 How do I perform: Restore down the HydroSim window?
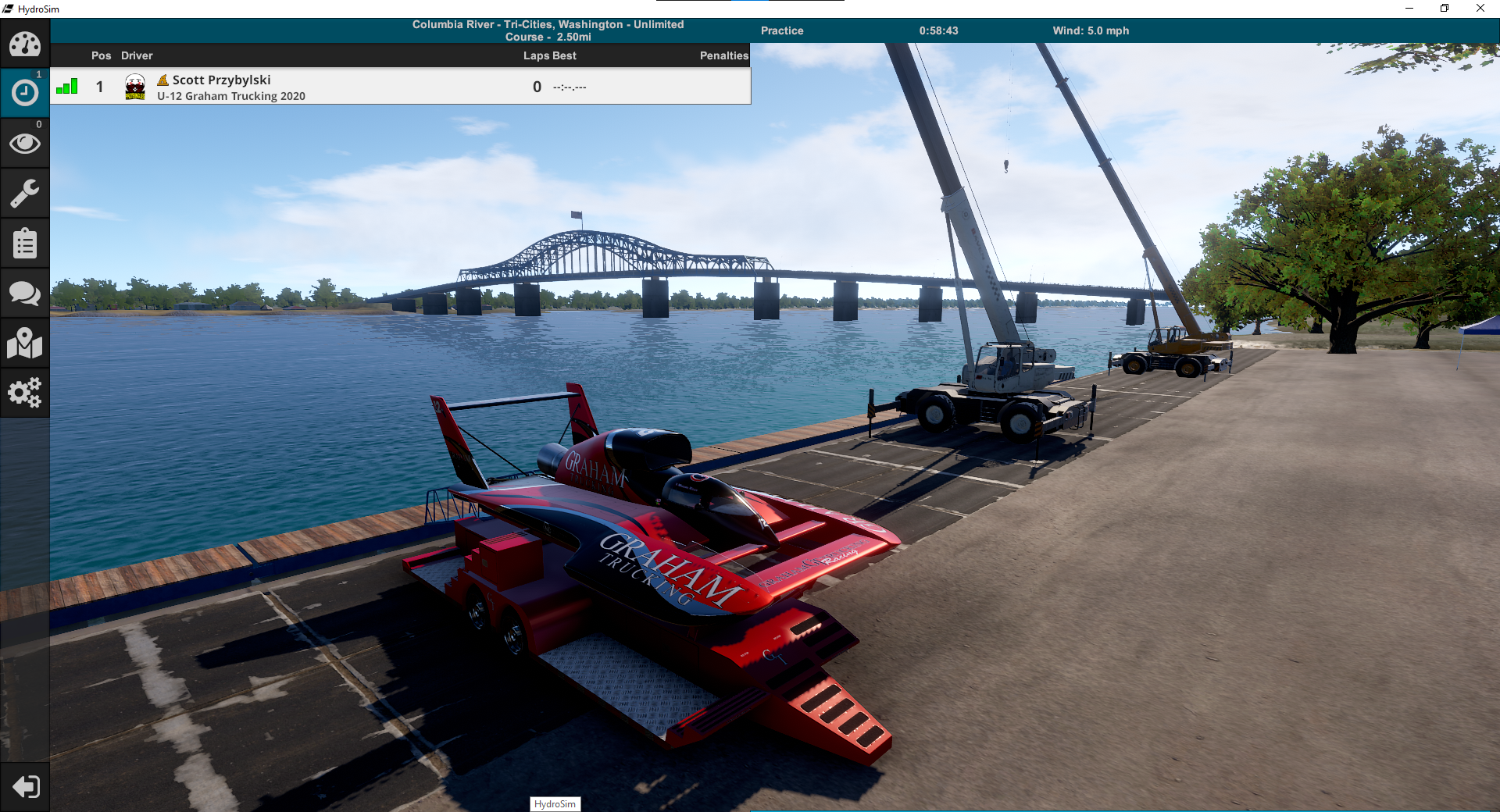pyautogui.click(x=1445, y=9)
